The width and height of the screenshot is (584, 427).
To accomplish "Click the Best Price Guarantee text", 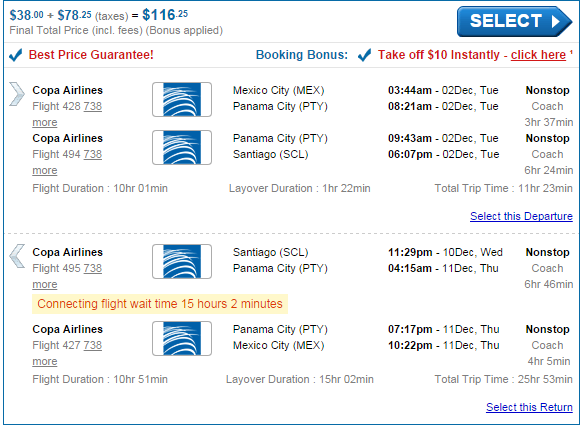I will pyautogui.click(x=91, y=55).
